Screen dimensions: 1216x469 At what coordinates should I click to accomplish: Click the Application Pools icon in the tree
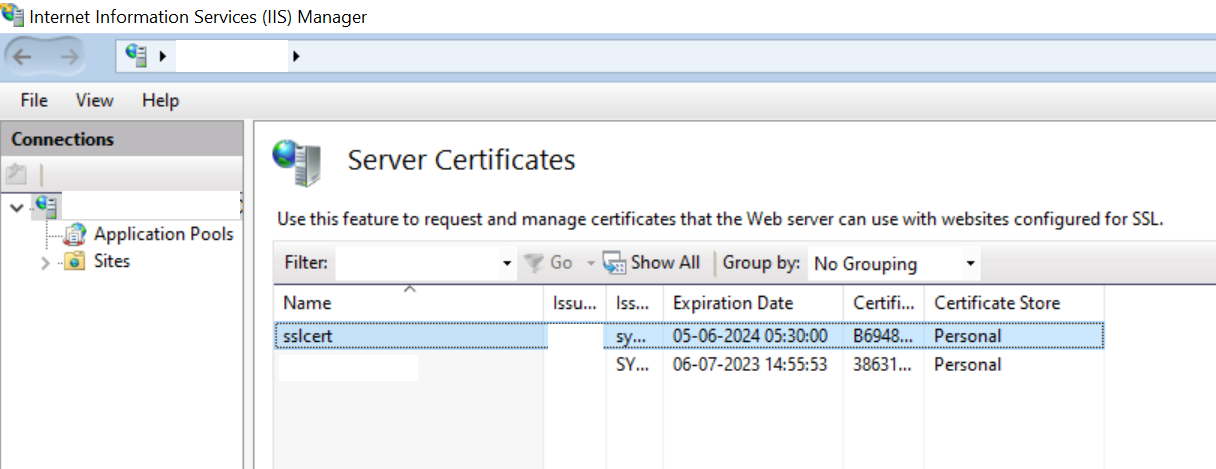pos(74,235)
